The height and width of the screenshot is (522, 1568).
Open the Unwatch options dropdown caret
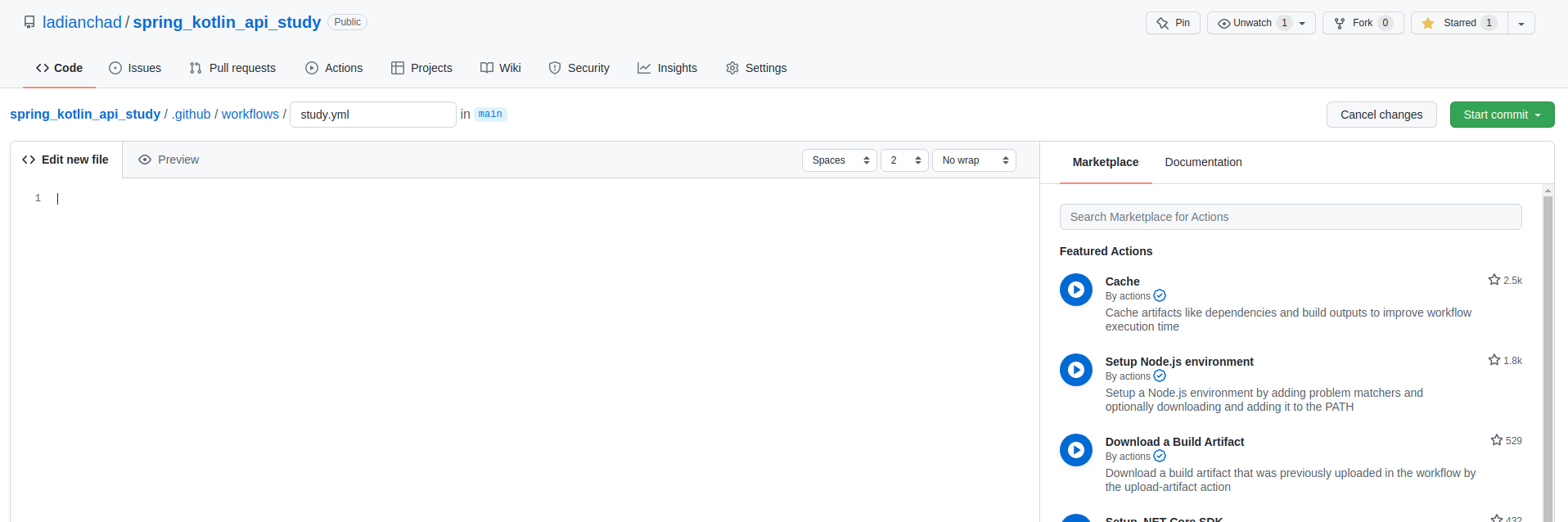[x=1302, y=23]
